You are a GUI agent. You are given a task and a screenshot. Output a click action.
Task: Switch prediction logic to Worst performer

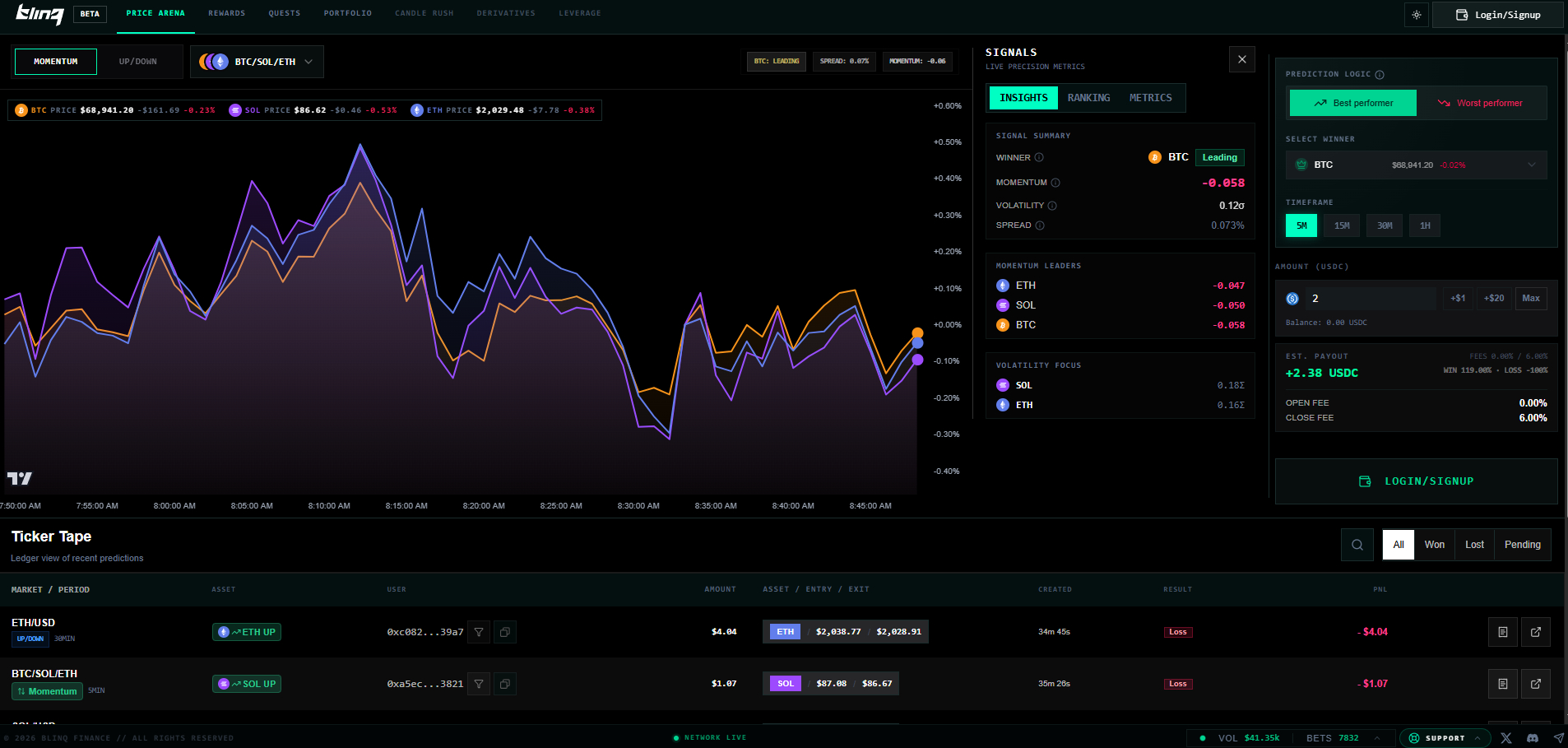[x=1481, y=103]
